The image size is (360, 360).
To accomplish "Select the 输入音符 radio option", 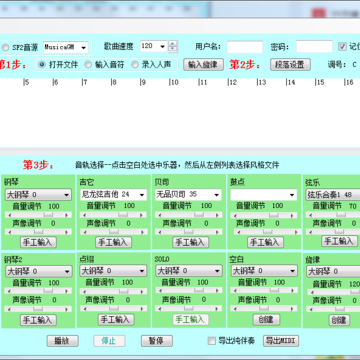I will tap(88, 65).
